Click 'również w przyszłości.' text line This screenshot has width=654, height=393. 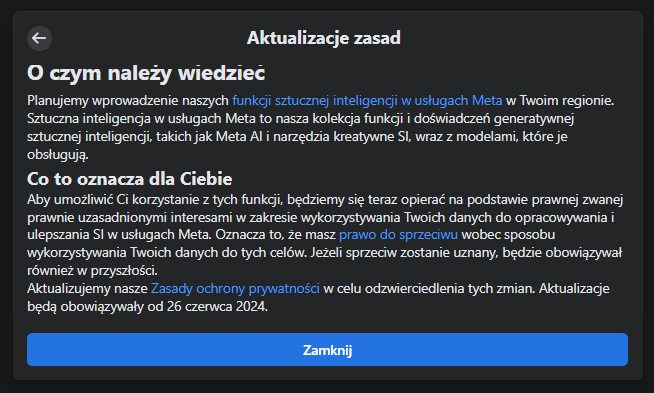tap(93, 271)
